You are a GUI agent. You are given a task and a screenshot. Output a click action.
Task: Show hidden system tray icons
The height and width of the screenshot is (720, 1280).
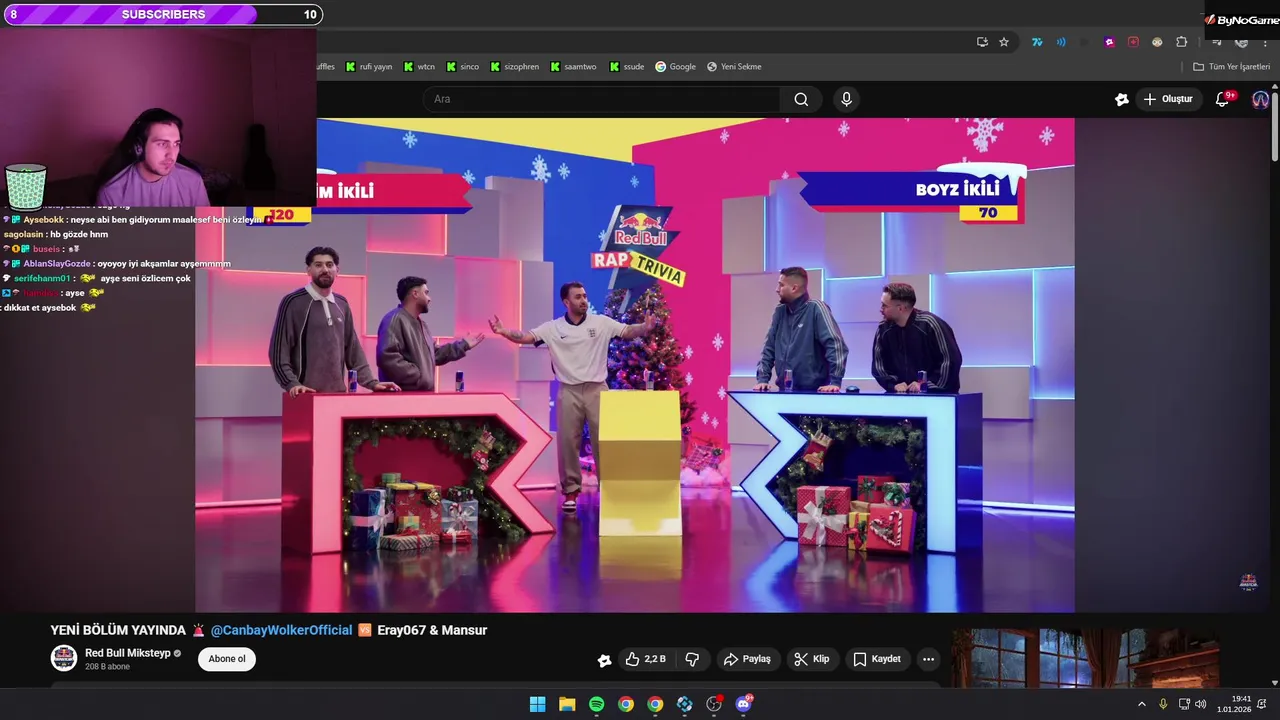point(1142,704)
